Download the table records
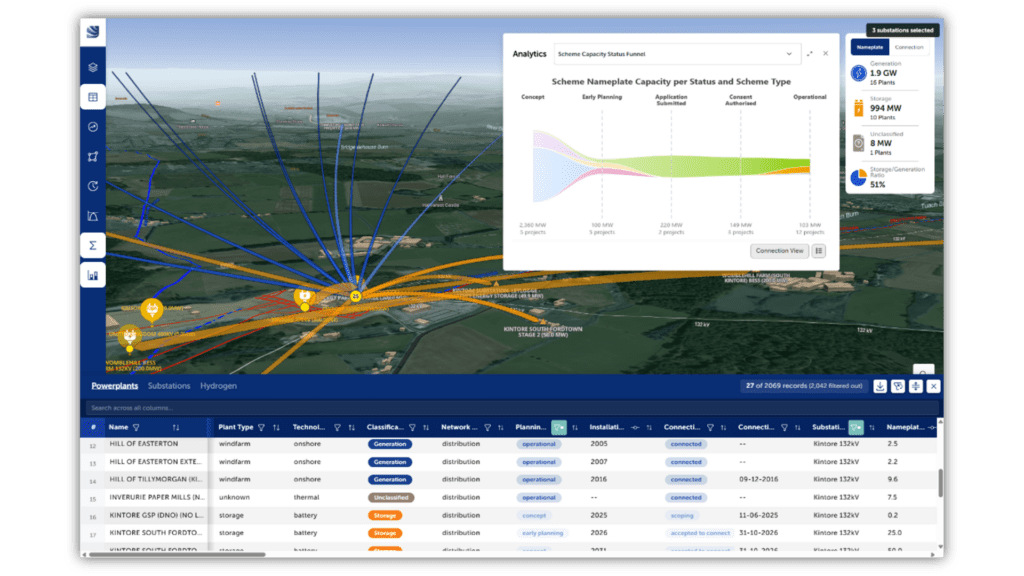This screenshot has width=1024, height=576. coord(880,386)
